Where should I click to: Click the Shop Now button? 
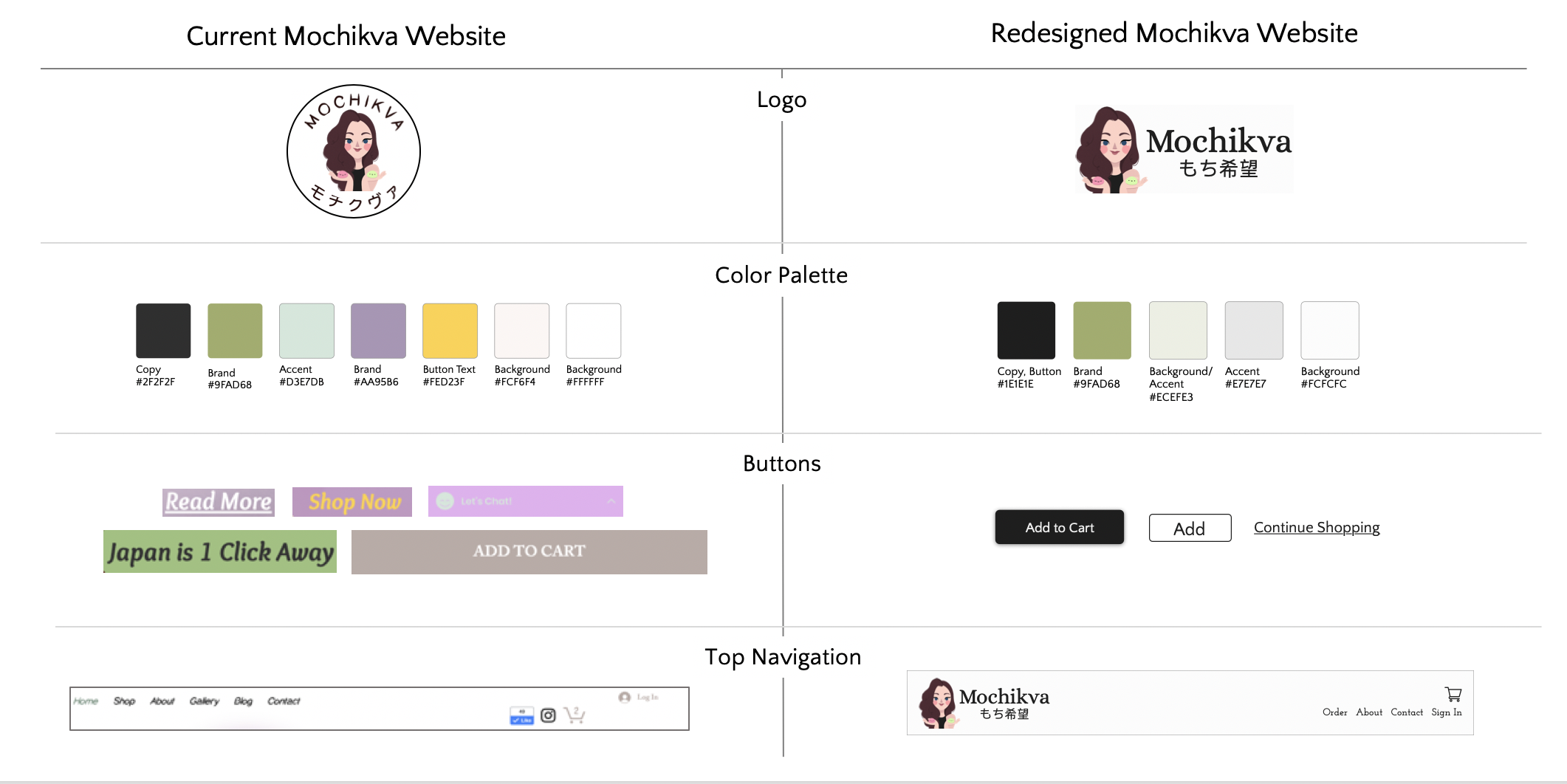[x=352, y=502]
